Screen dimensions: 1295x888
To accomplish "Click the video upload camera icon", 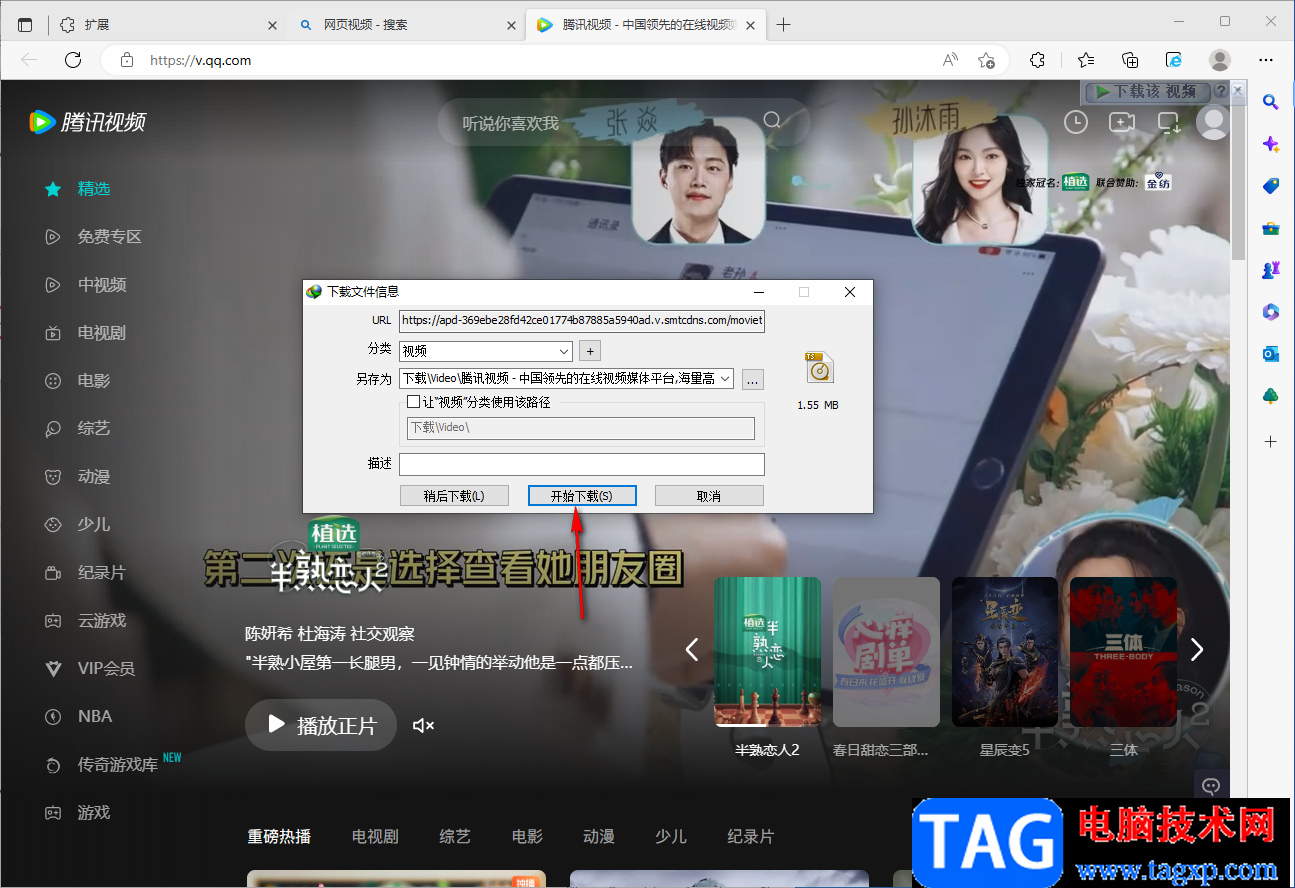I will pyautogui.click(x=1122, y=122).
